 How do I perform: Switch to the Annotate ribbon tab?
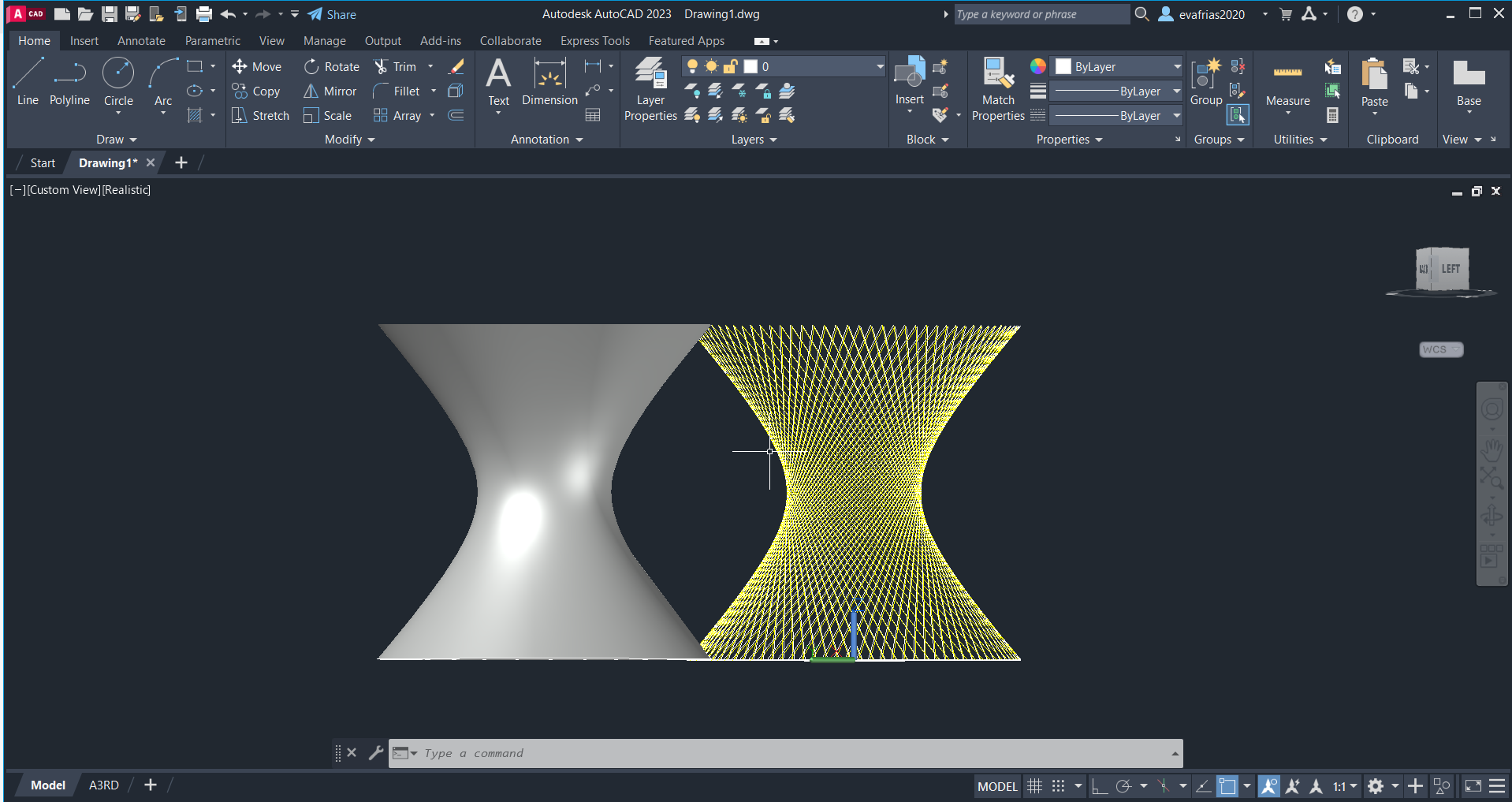tap(141, 41)
